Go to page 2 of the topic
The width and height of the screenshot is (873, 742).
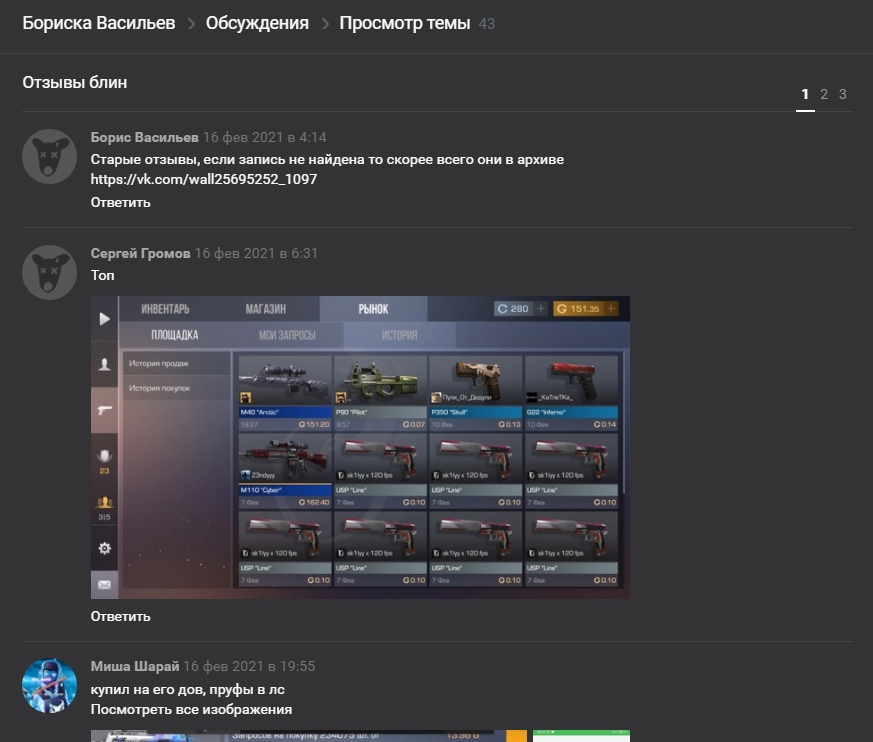824,94
